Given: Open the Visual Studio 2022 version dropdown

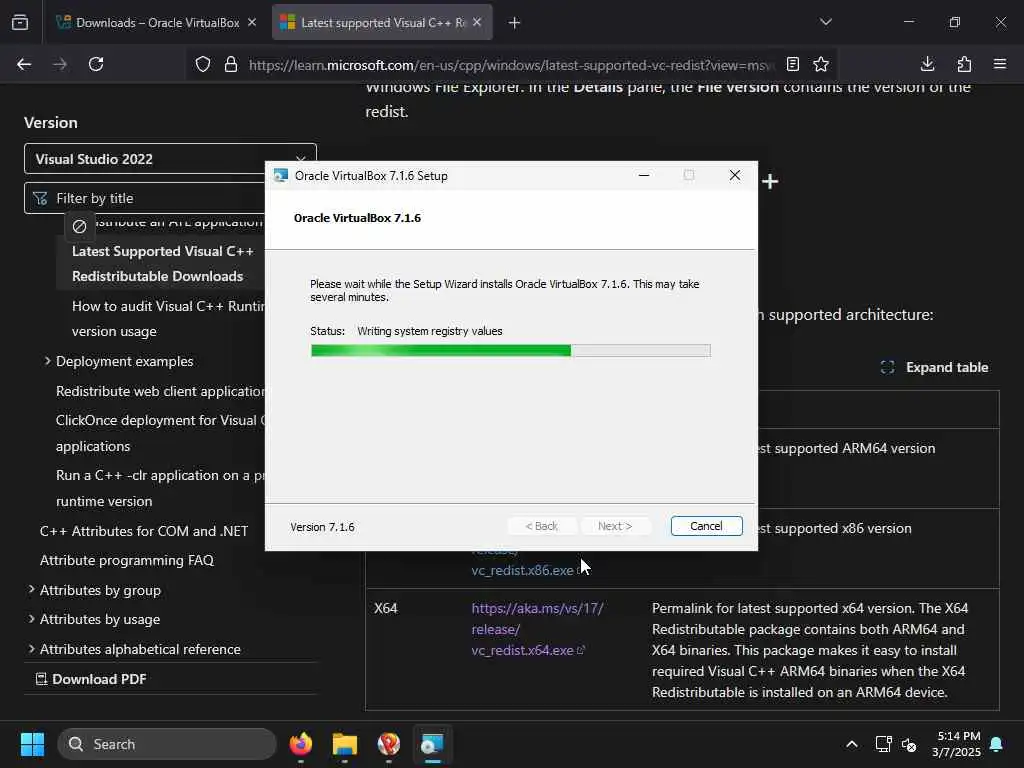Looking at the screenshot, I should click(170, 159).
